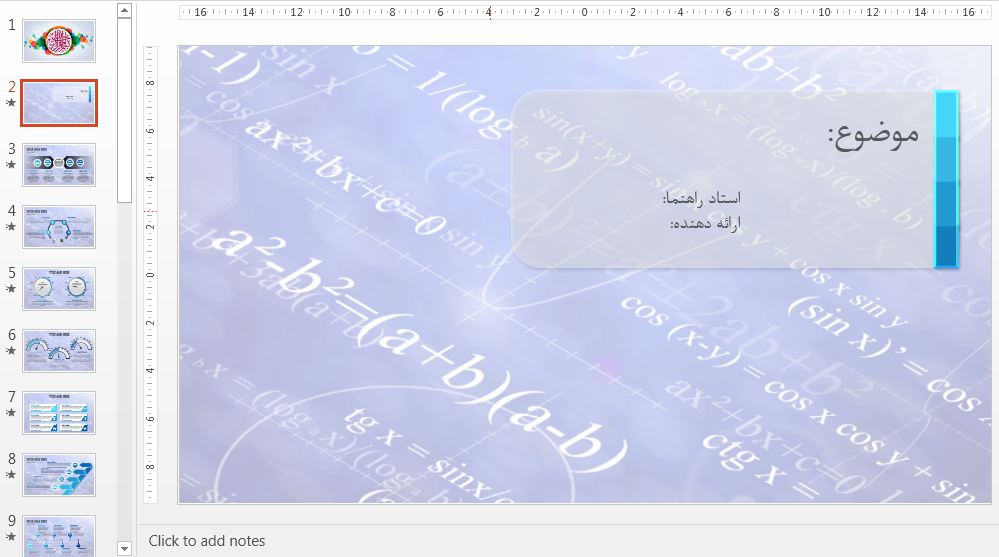
Task: Select slide 3 thumbnail
Action: point(59,164)
